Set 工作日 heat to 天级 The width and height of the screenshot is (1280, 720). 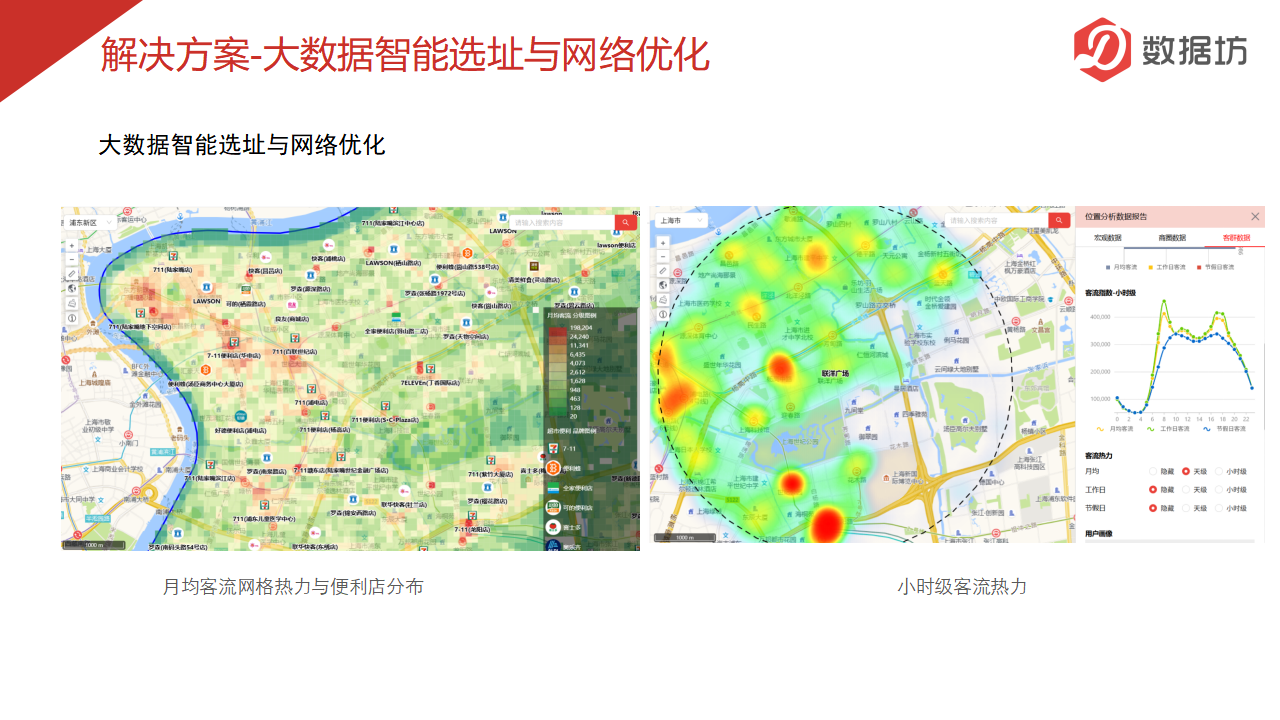click(1186, 490)
